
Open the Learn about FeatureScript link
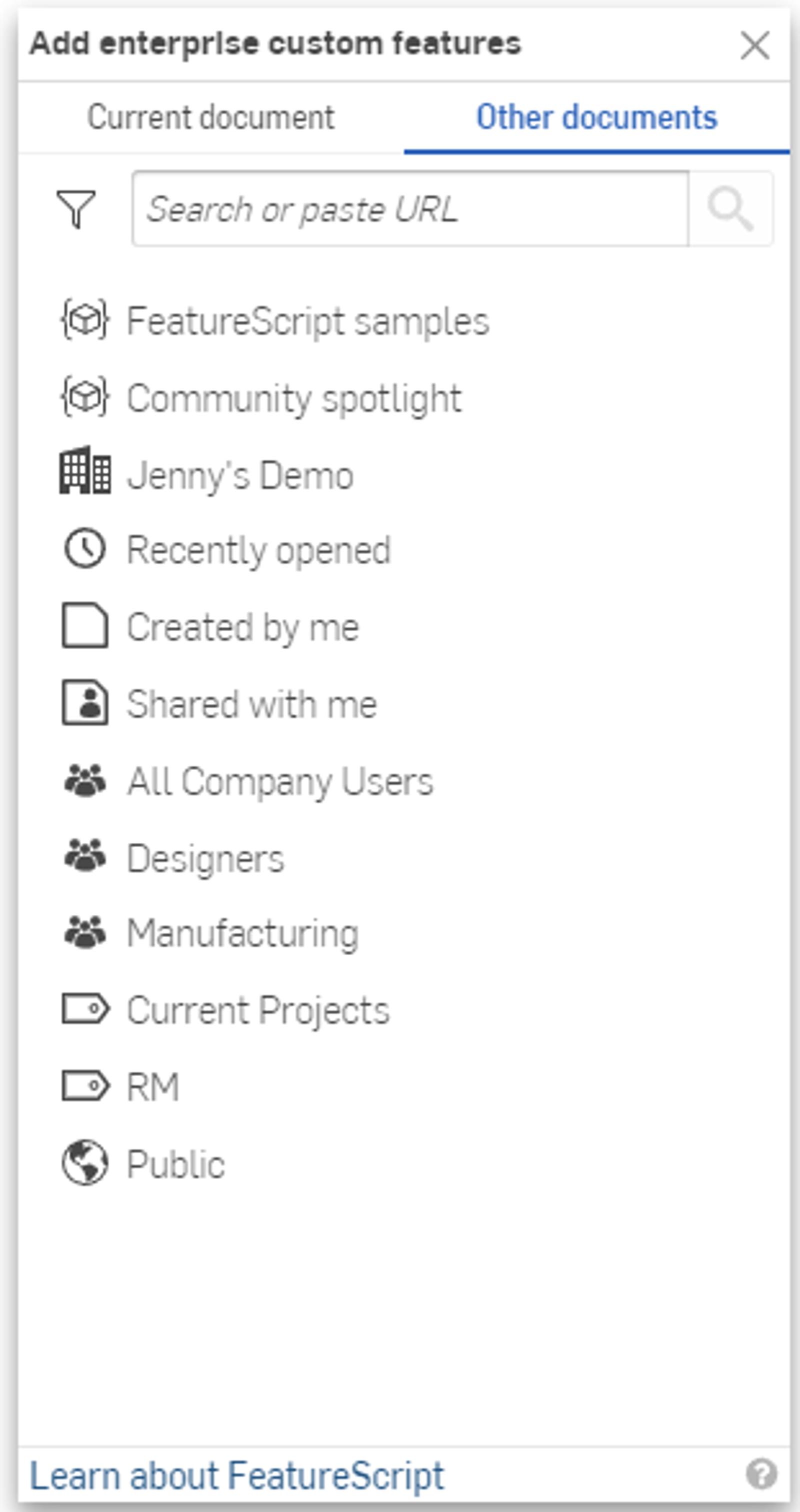pos(237,1476)
